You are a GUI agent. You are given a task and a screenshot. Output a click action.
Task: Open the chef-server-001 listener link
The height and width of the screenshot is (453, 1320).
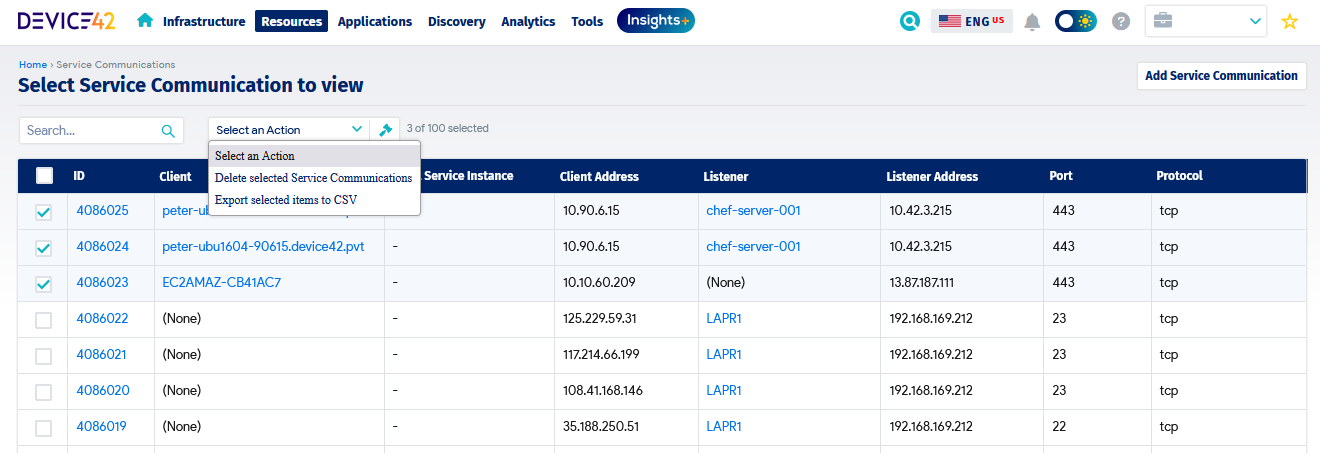[x=753, y=211]
